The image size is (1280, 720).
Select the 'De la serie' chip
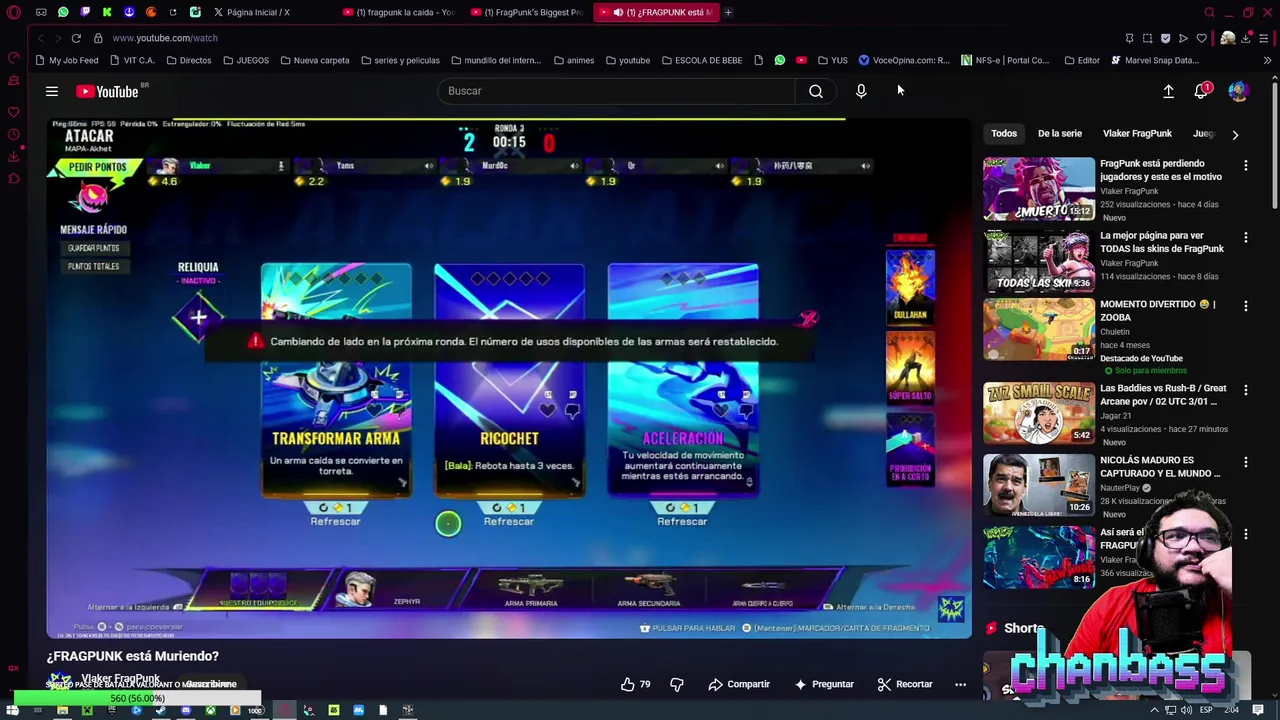point(1059,133)
